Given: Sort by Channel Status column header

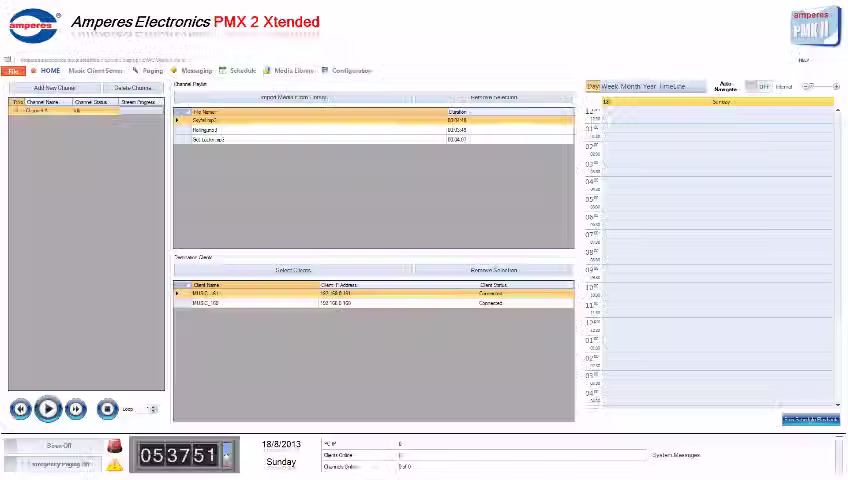Looking at the screenshot, I should [96, 102].
